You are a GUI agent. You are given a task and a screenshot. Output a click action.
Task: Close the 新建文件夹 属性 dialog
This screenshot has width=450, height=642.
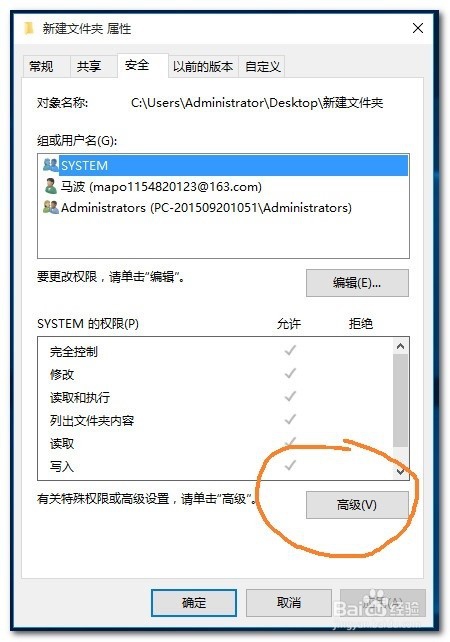[418, 28]
